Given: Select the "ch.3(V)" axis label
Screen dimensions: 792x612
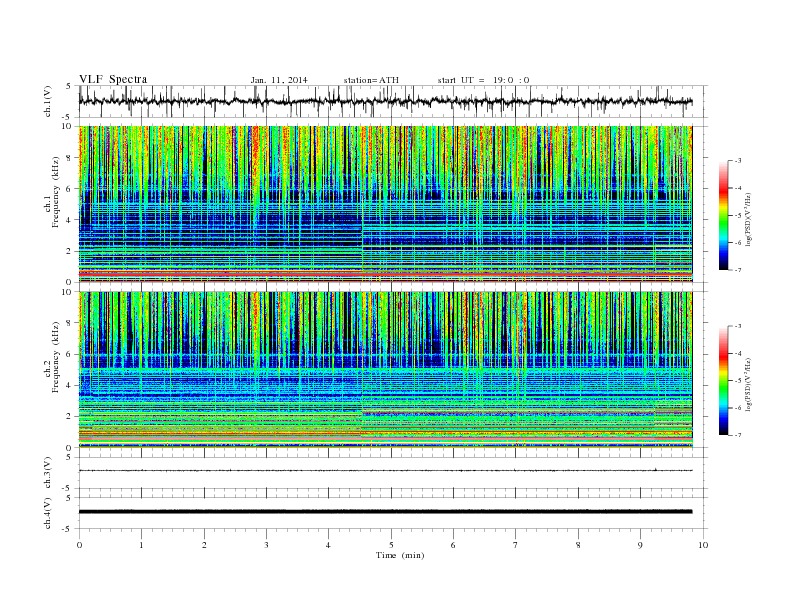Looking at the screenshot, I should pos(47,473).
